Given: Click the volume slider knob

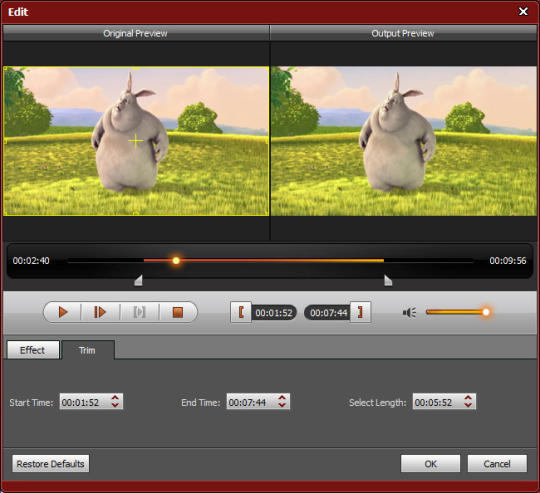Looking at the screenshot, I should point(486,312).
